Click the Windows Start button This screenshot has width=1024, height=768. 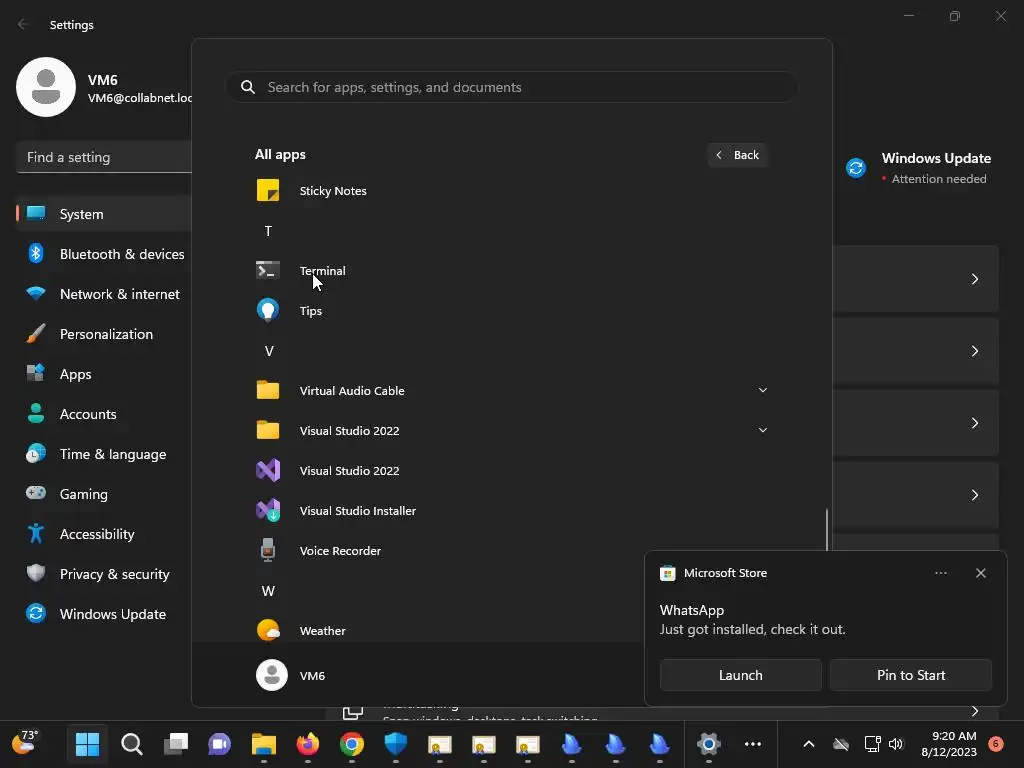coord(88,744)
